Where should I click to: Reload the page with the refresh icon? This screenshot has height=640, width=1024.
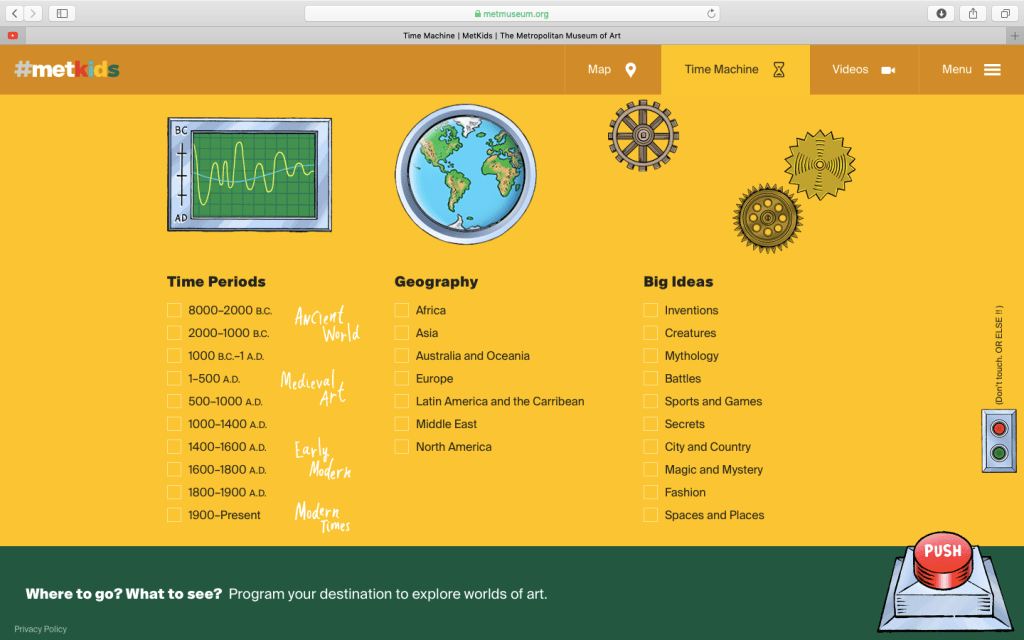pos(711,14)
